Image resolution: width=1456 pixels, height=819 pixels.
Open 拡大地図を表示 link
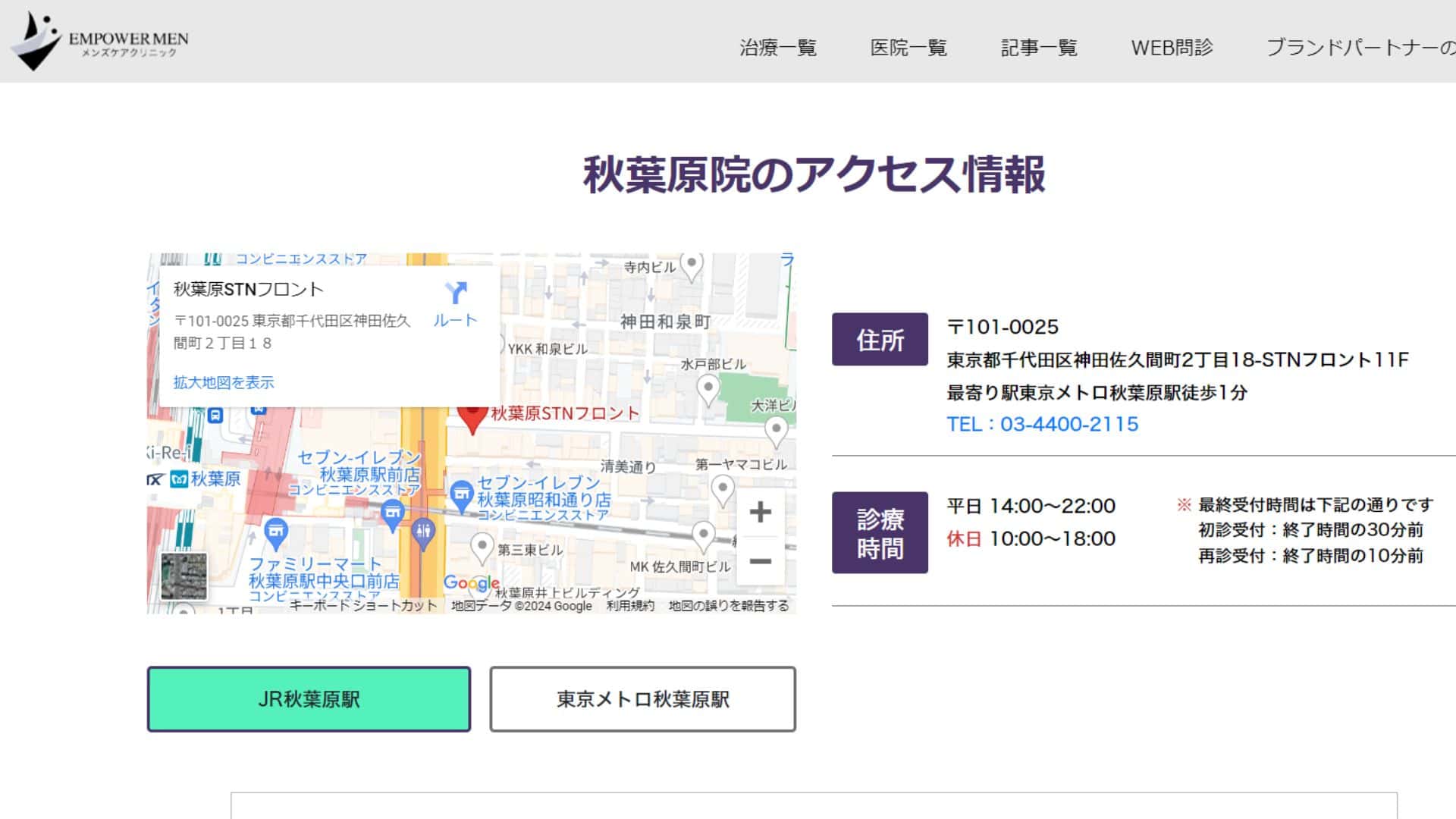click(x=224, y=382)
